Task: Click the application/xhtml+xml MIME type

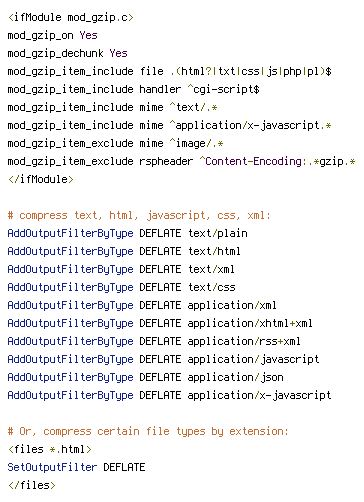Action: tap(250, 323)
